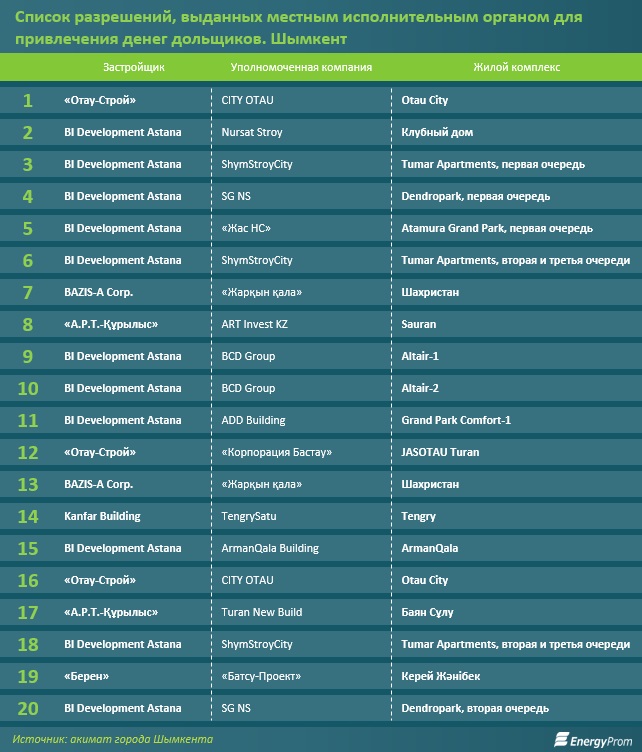Select the 'Баян Сұлу' complex cell
642x752 pixels.
click(x=427, y=612)
